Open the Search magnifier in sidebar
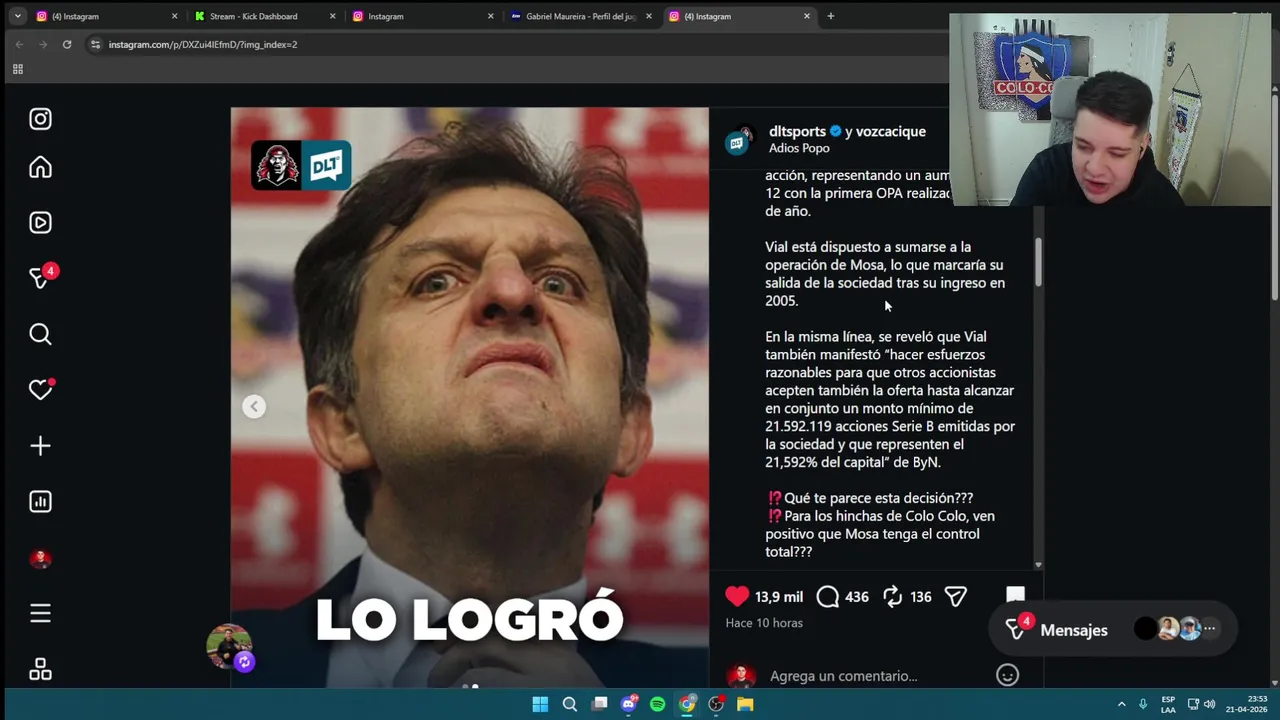Screen dimensions: 1280x720 [x=40, y=334]
